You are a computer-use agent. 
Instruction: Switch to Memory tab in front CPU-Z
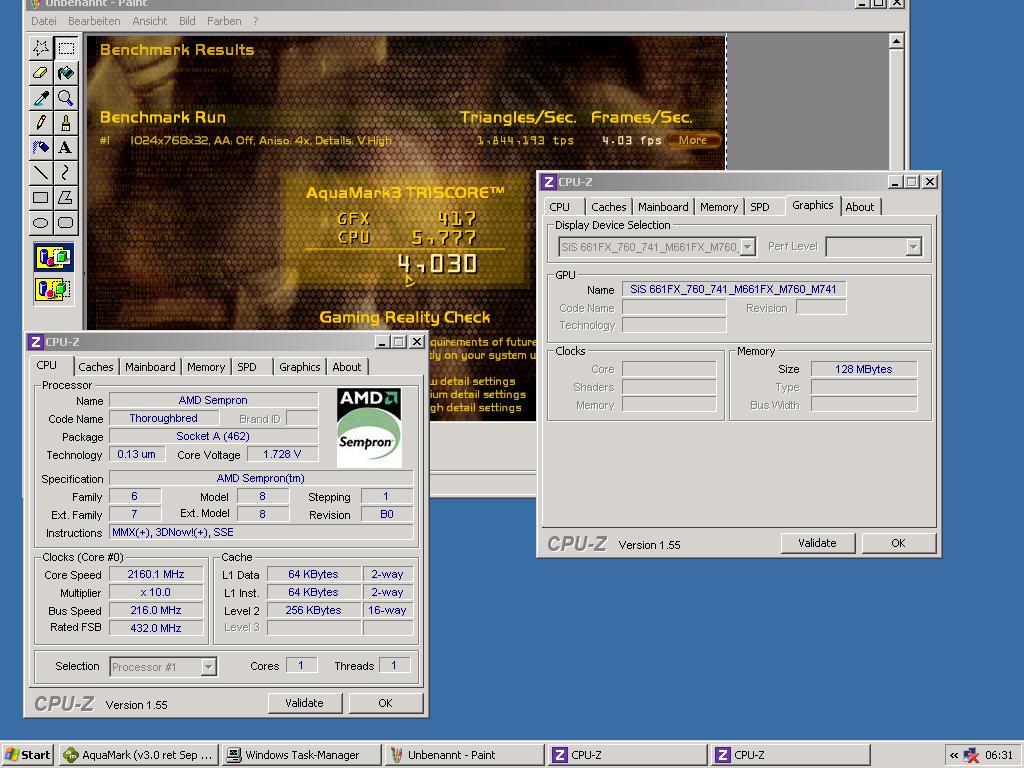(x=206, y=367)
